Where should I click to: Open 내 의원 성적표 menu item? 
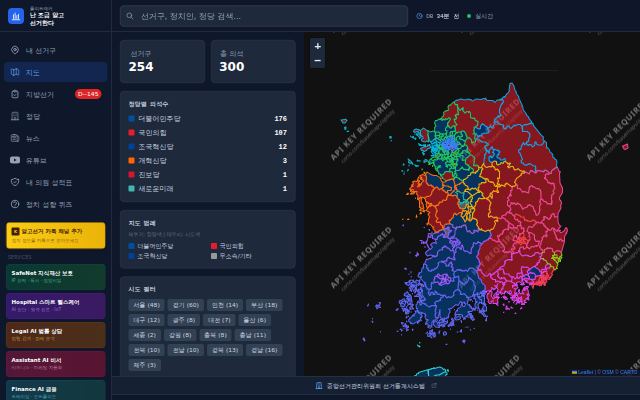[56, 182]
